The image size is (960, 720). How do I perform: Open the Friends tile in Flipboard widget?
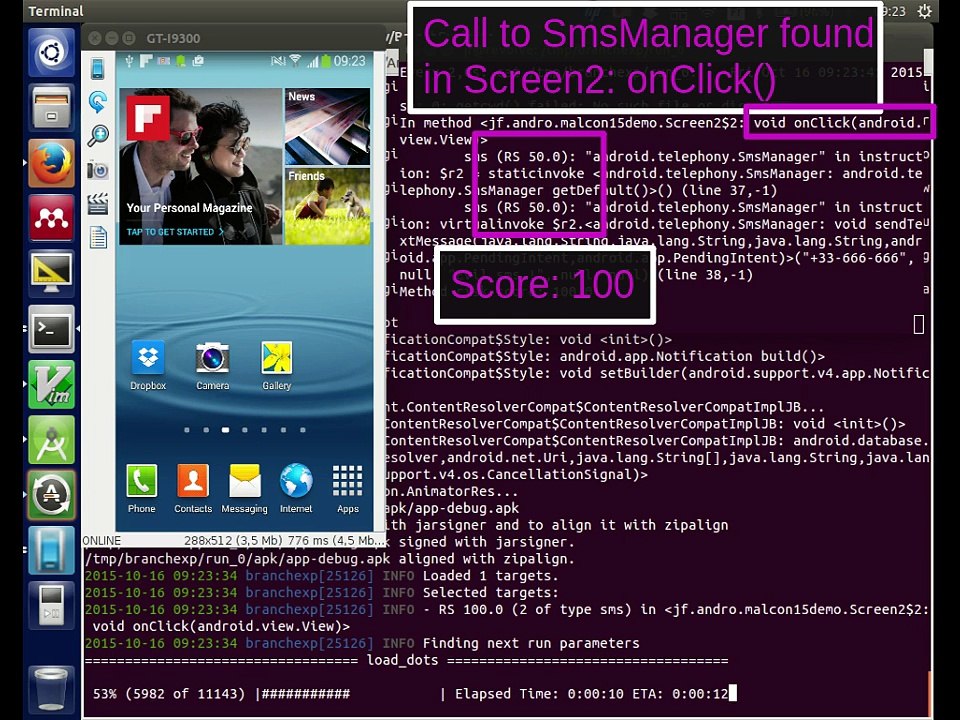pos(328,207)
